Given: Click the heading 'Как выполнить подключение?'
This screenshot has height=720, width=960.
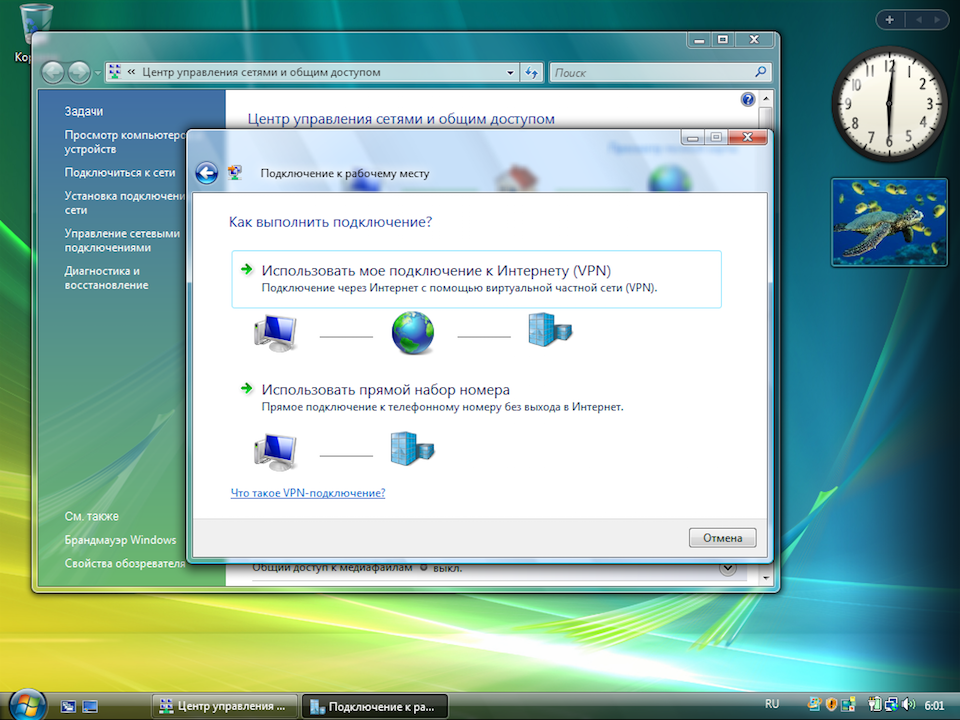Looking at the screenshot, I should (331, 222).
